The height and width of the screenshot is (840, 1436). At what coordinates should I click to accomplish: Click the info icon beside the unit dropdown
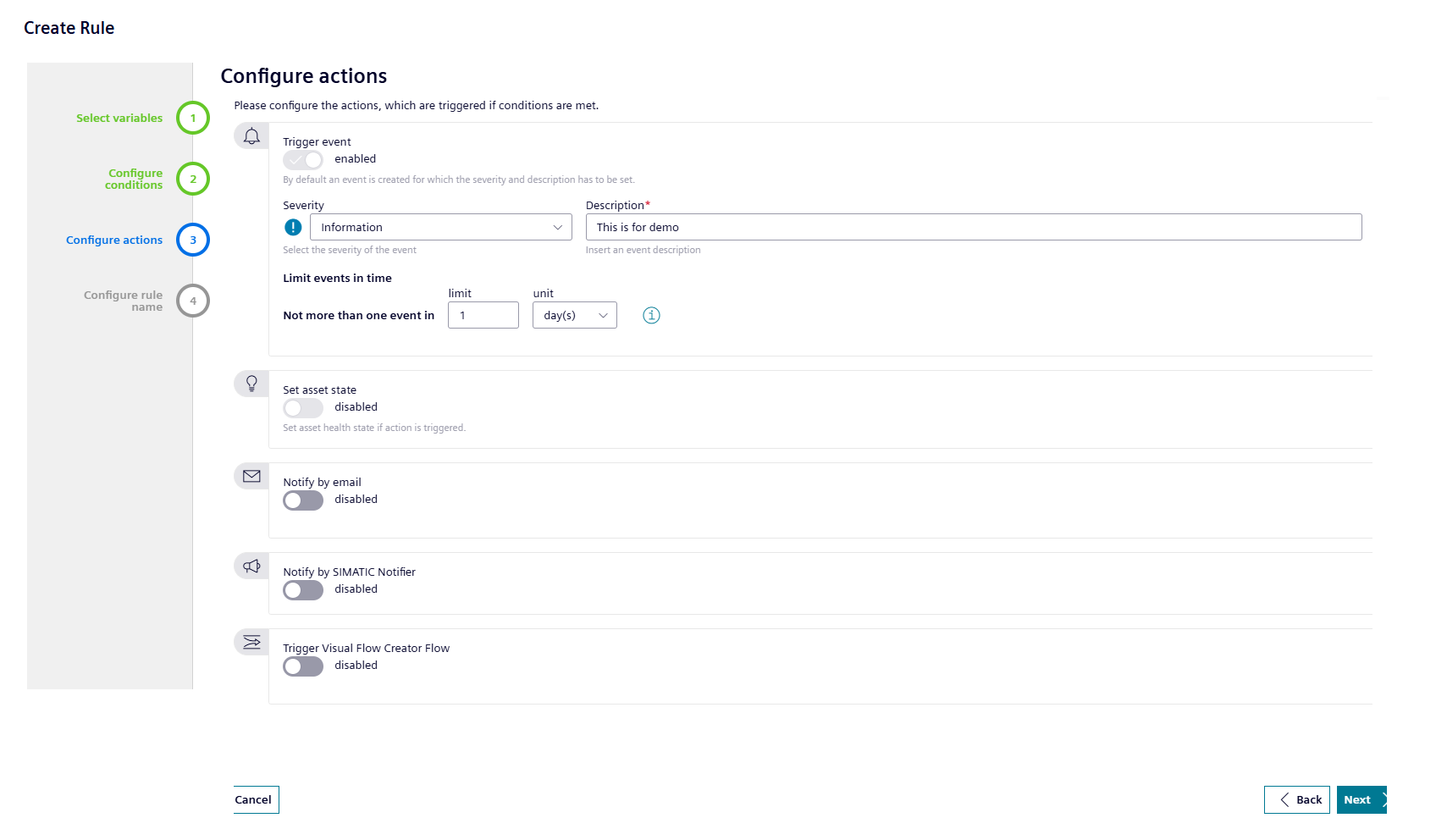click(x=651, y=315)
